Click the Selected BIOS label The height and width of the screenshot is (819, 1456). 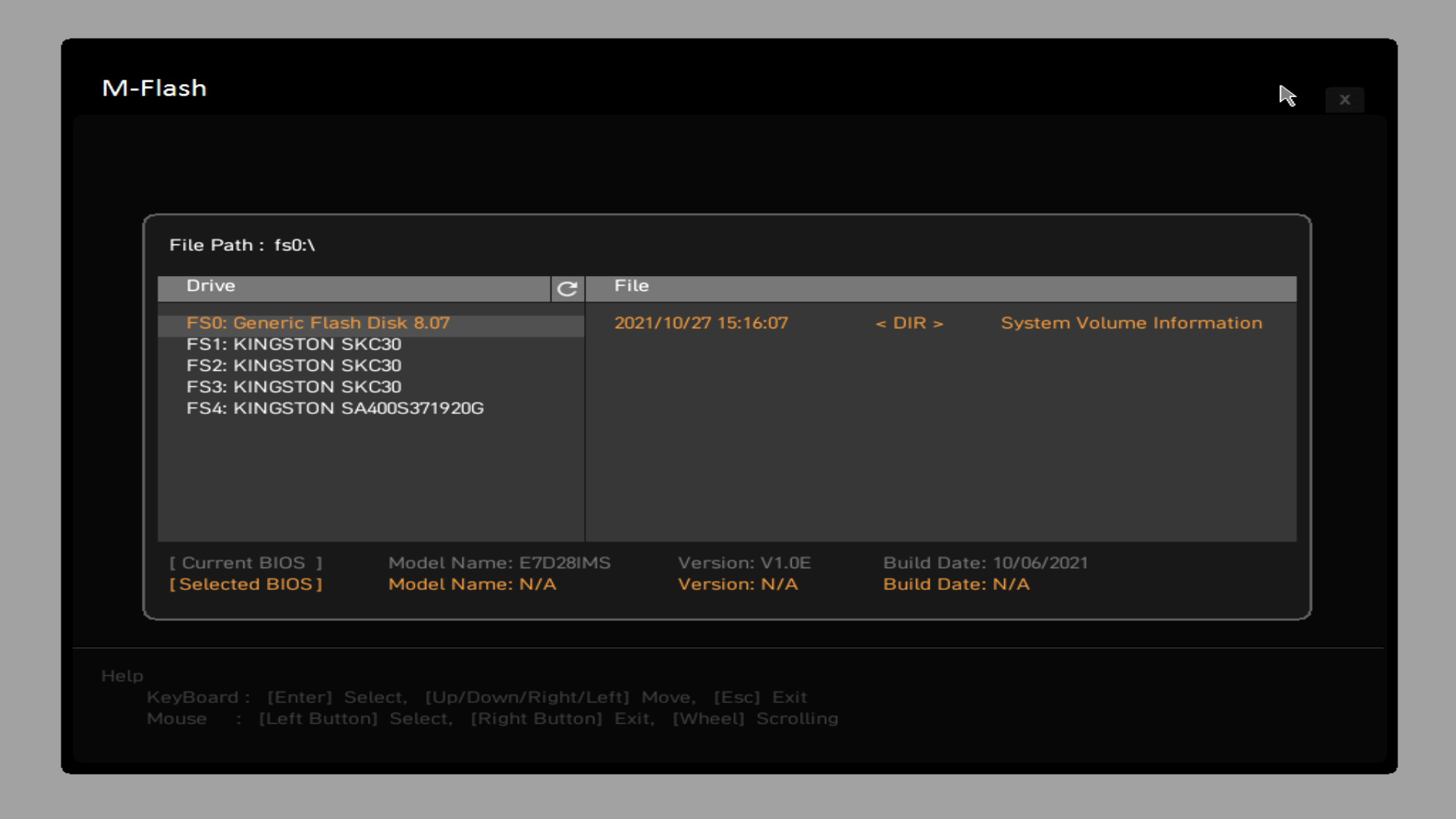coord(246,585)
